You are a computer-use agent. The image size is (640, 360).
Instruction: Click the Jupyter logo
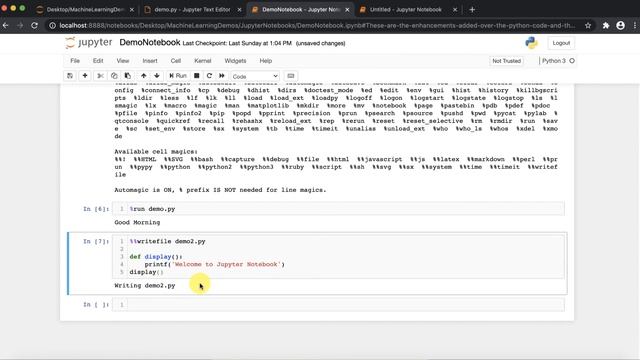pyautogui.click(x=89, y=42)
